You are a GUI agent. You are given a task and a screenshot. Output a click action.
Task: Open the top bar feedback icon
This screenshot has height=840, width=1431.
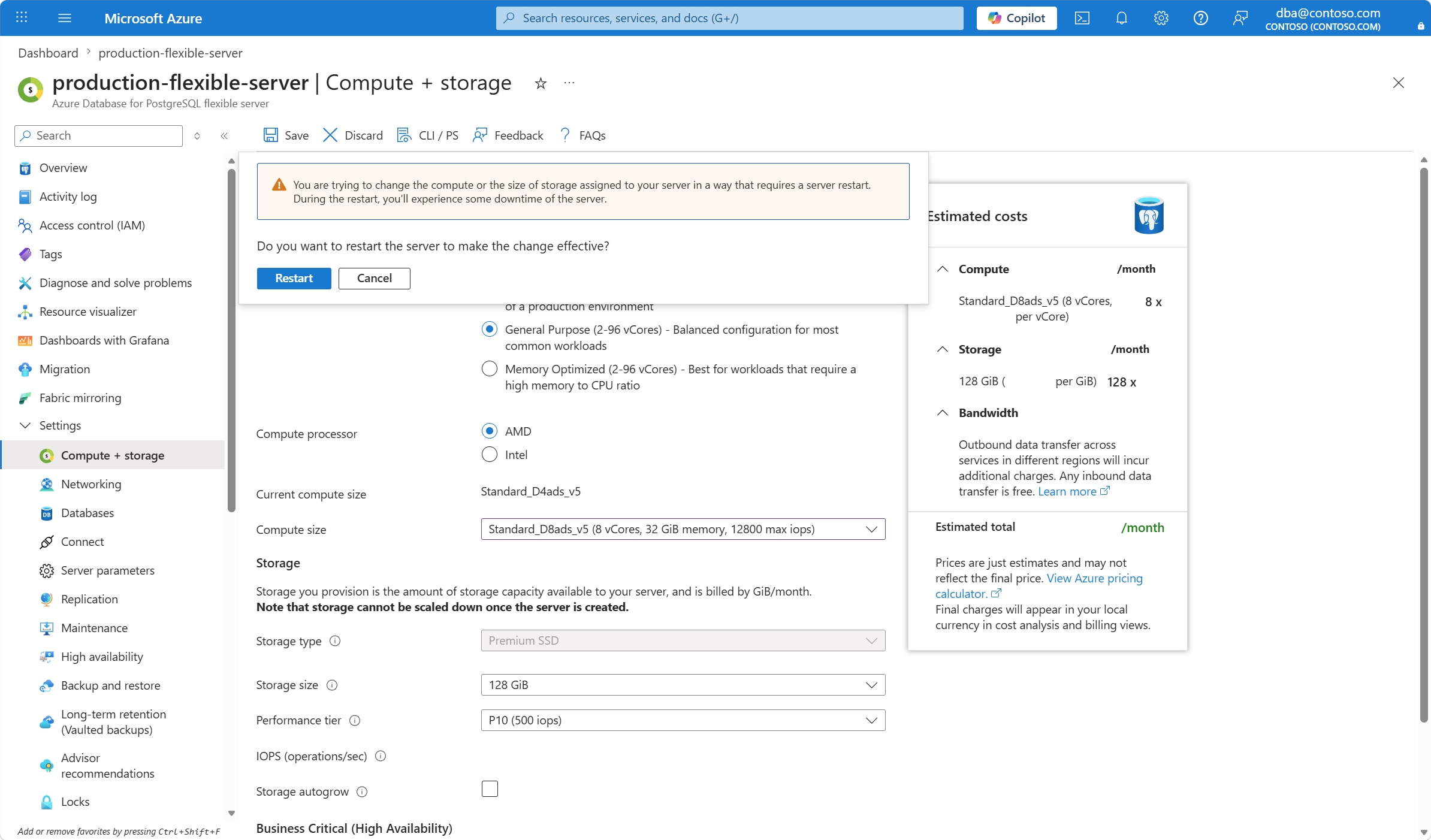(x=1240, y=18)
